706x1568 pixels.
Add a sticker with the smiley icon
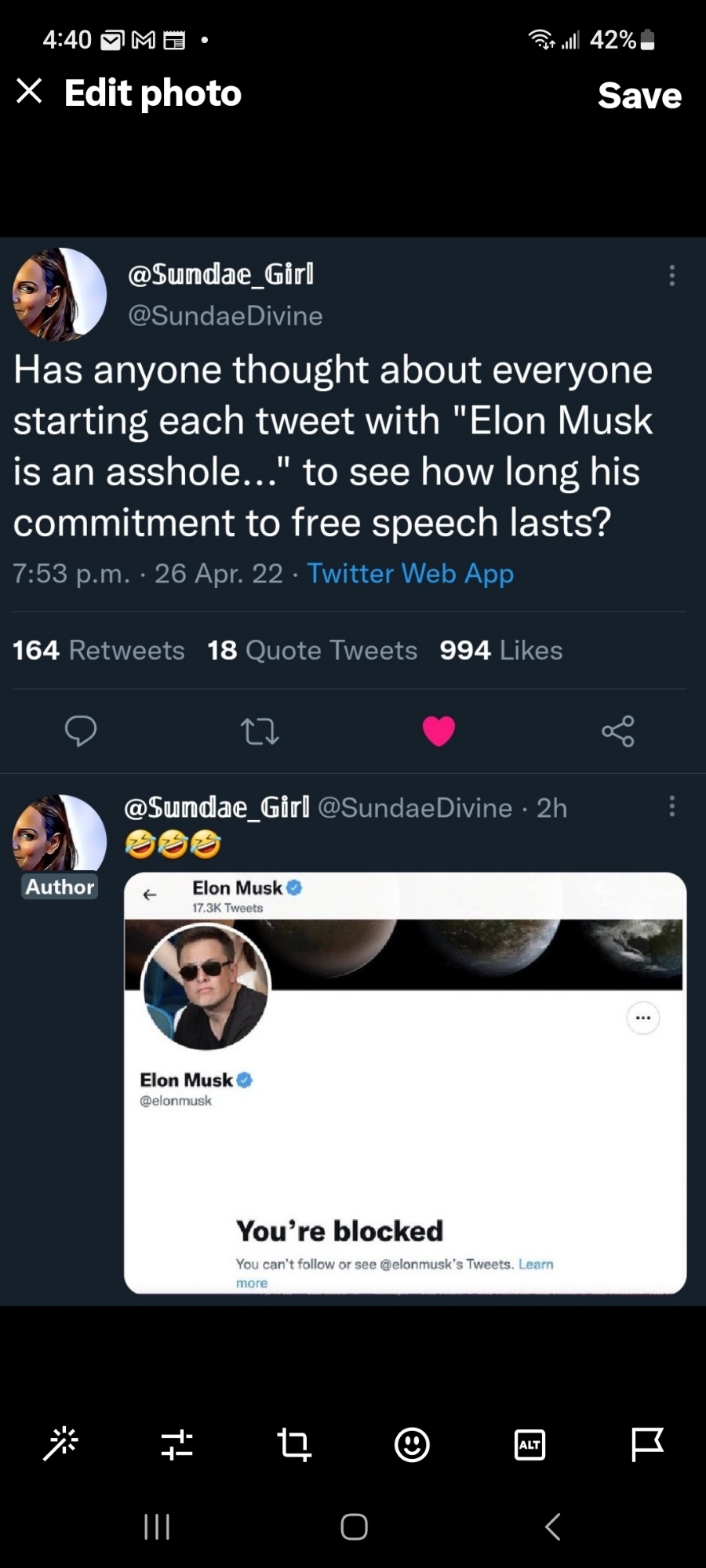coord(412,1443)
